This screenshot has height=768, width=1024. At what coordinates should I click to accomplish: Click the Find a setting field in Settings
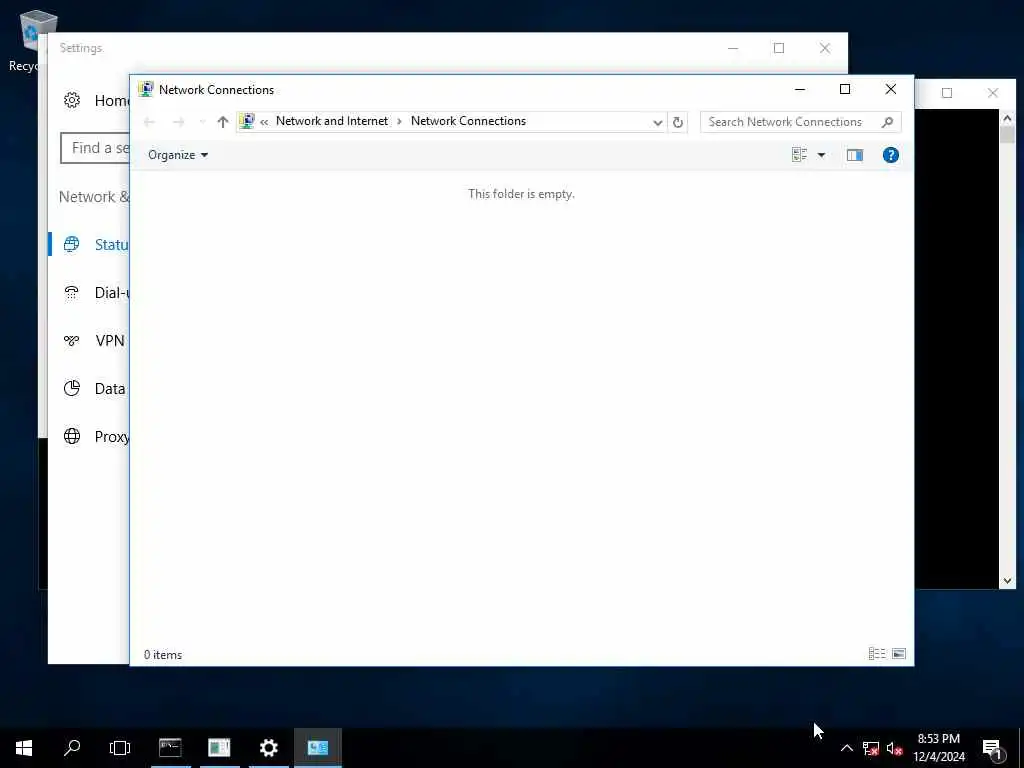pos(95,148)
